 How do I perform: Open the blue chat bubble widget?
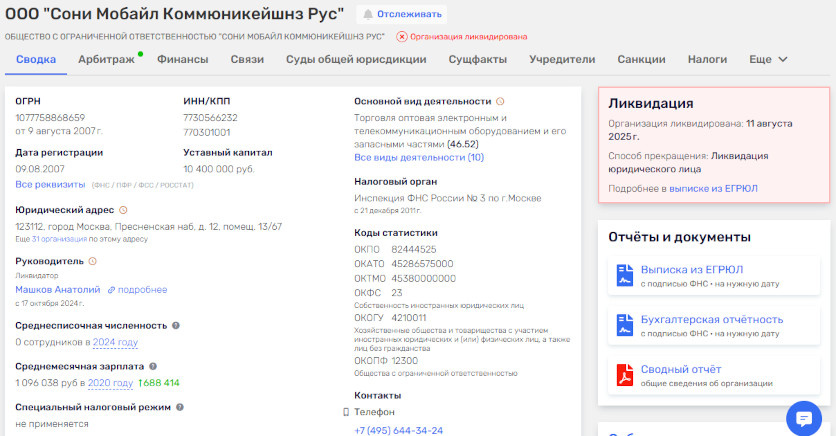[804, 418]
